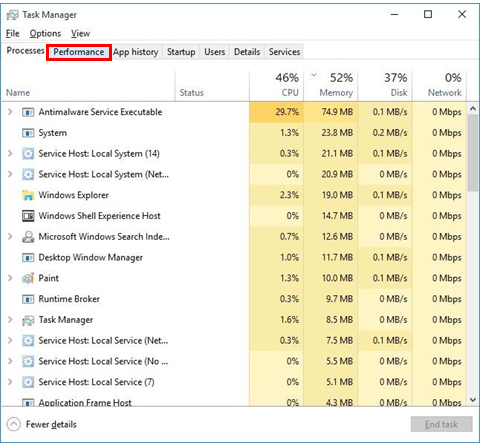The height and width of the screenshot is (445, 482).
Task: Expand the Task Manager process row
Action: [x=10, y=320]
